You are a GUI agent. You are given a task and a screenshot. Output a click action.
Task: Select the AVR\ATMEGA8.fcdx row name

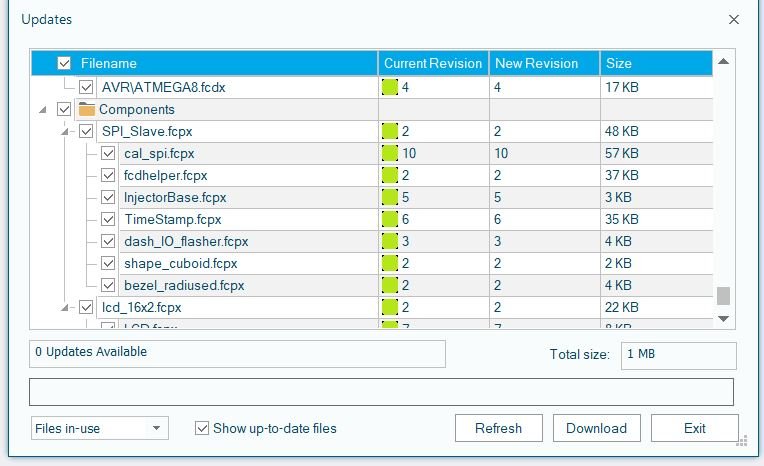[163, 87]
